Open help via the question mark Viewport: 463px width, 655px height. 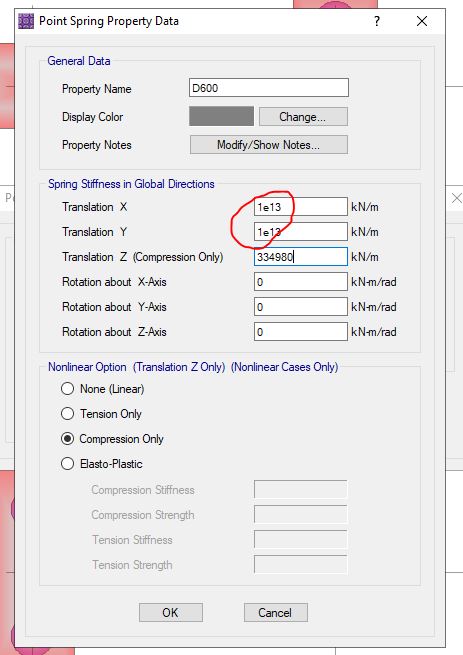point(377,21)
